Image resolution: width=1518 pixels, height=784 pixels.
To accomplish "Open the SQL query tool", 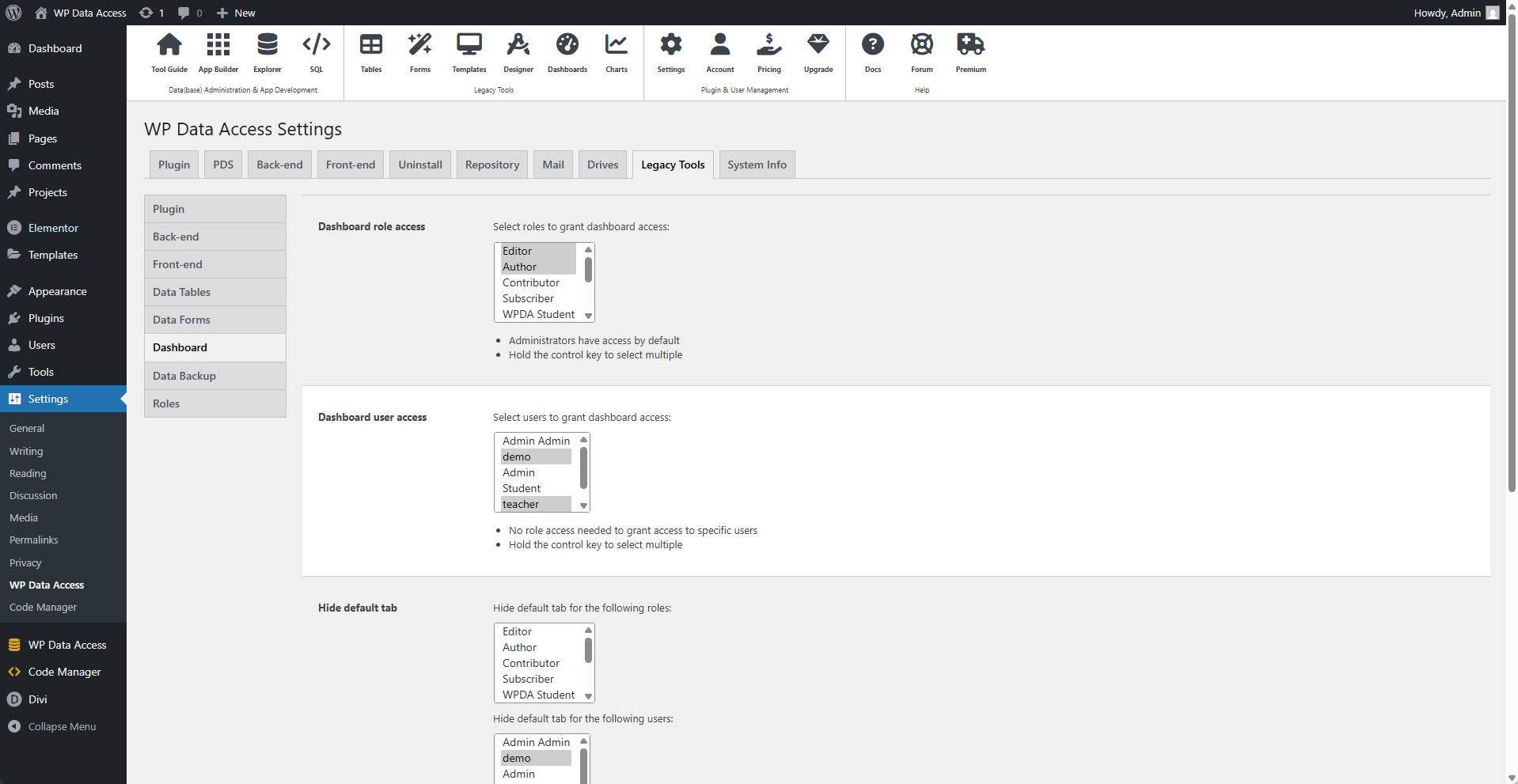I will [316, 51].
